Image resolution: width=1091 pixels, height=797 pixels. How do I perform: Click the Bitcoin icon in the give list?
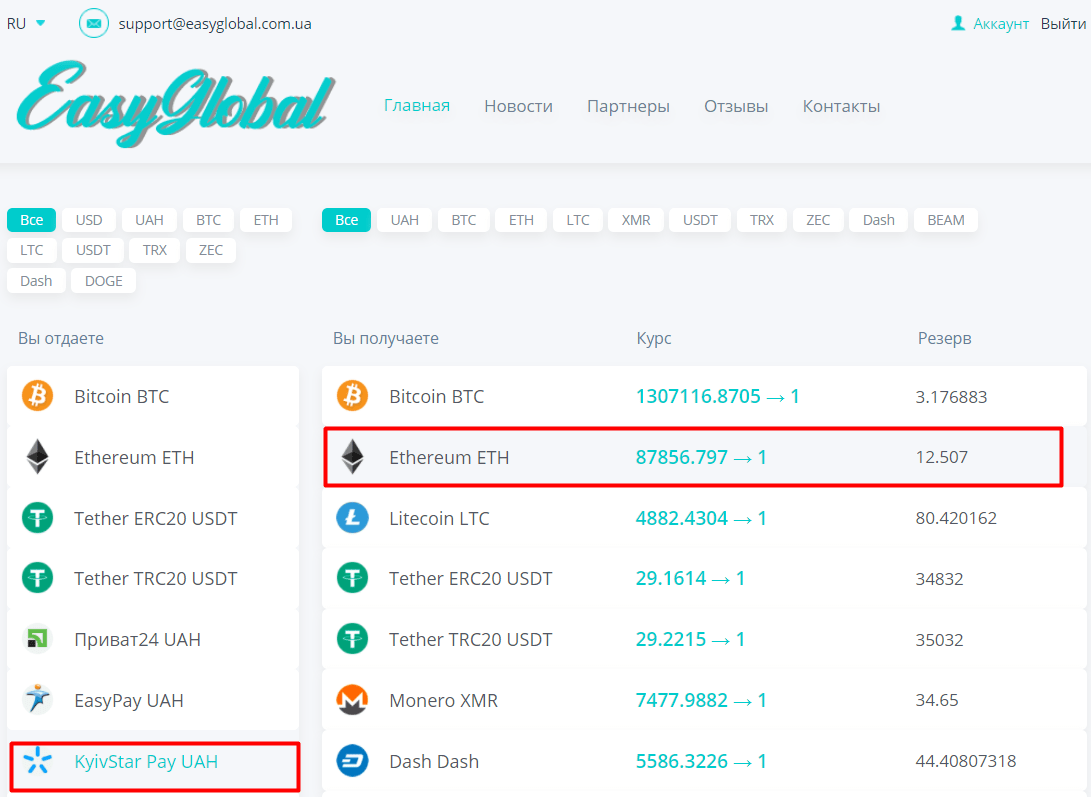tap(37, 396)
